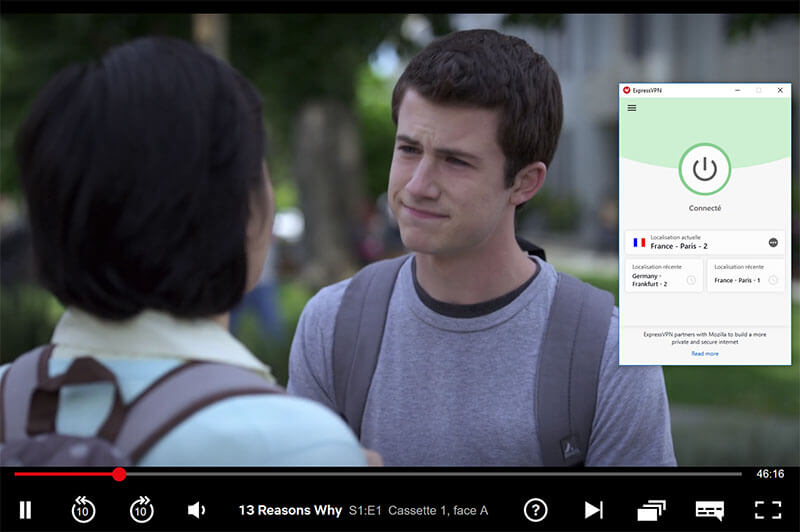Select current location France - Paris - 2
Screen dimensions: 800x532
(x=705, y=242)
